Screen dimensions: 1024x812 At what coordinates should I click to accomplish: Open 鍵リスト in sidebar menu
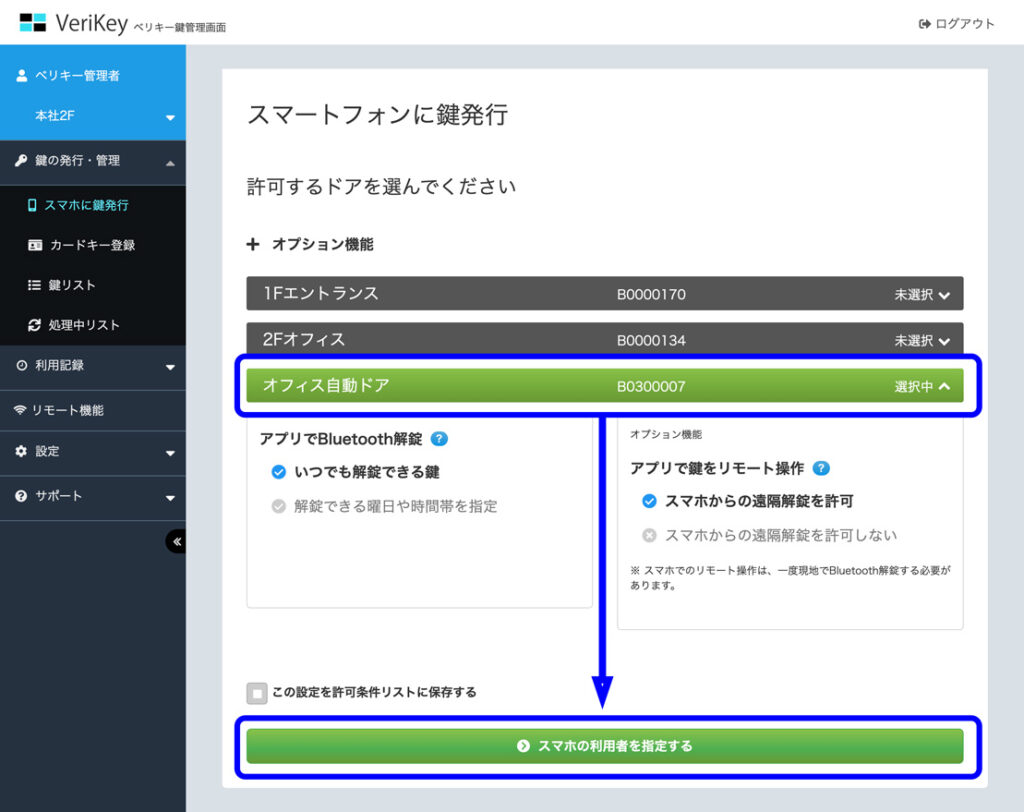[72, 285]
